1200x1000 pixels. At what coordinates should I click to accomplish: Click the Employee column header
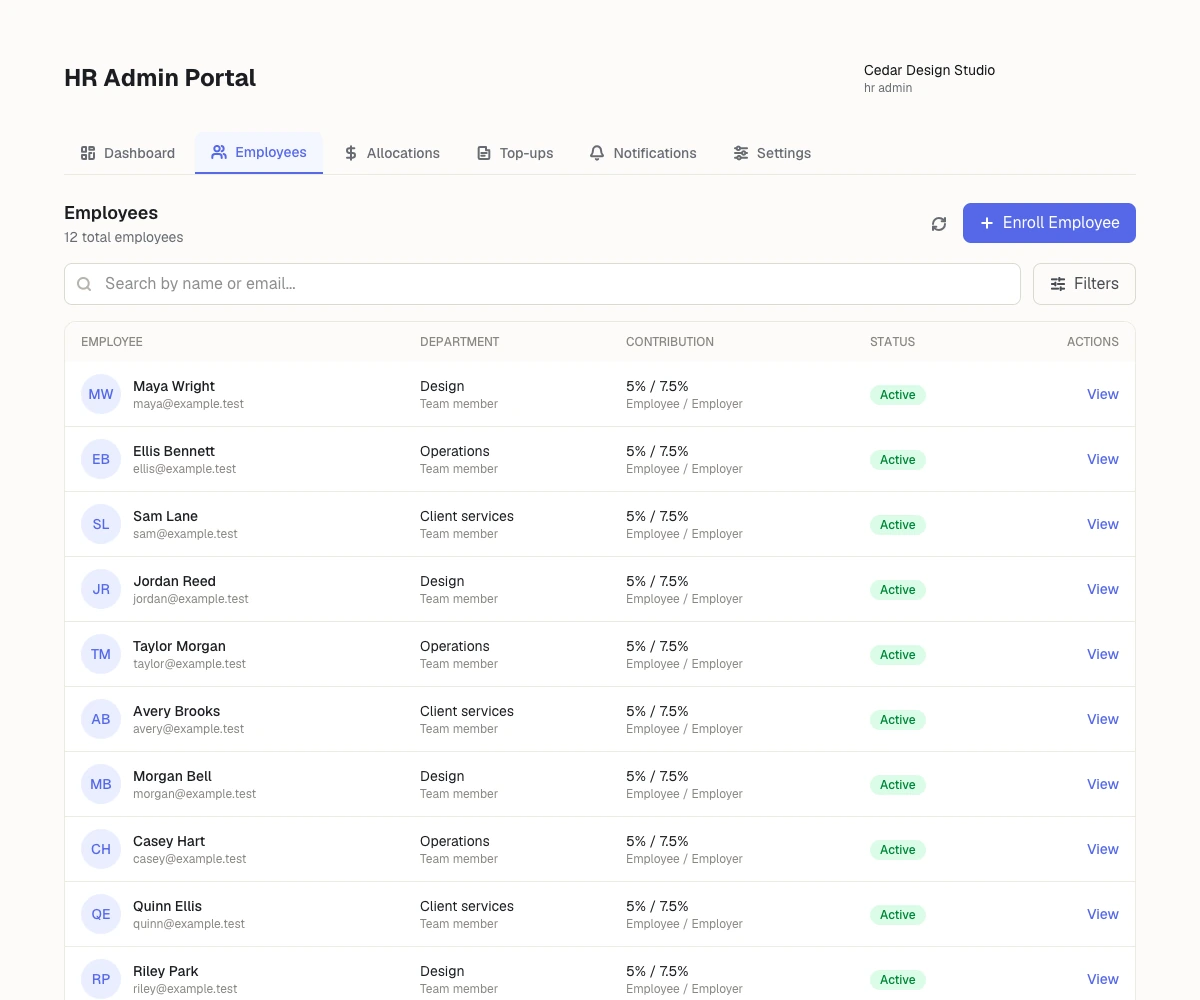coord(112,342)
